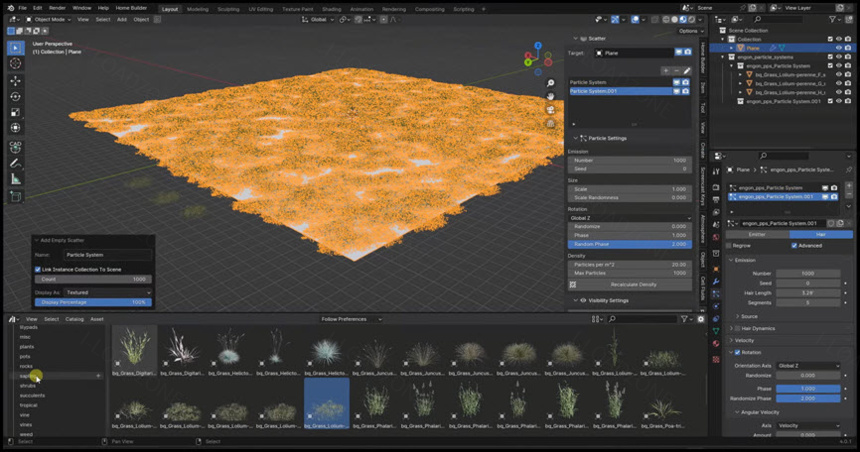Screen dimensions: 860x452
Task: Open the Home Builder menu
Action: point(131,8)
